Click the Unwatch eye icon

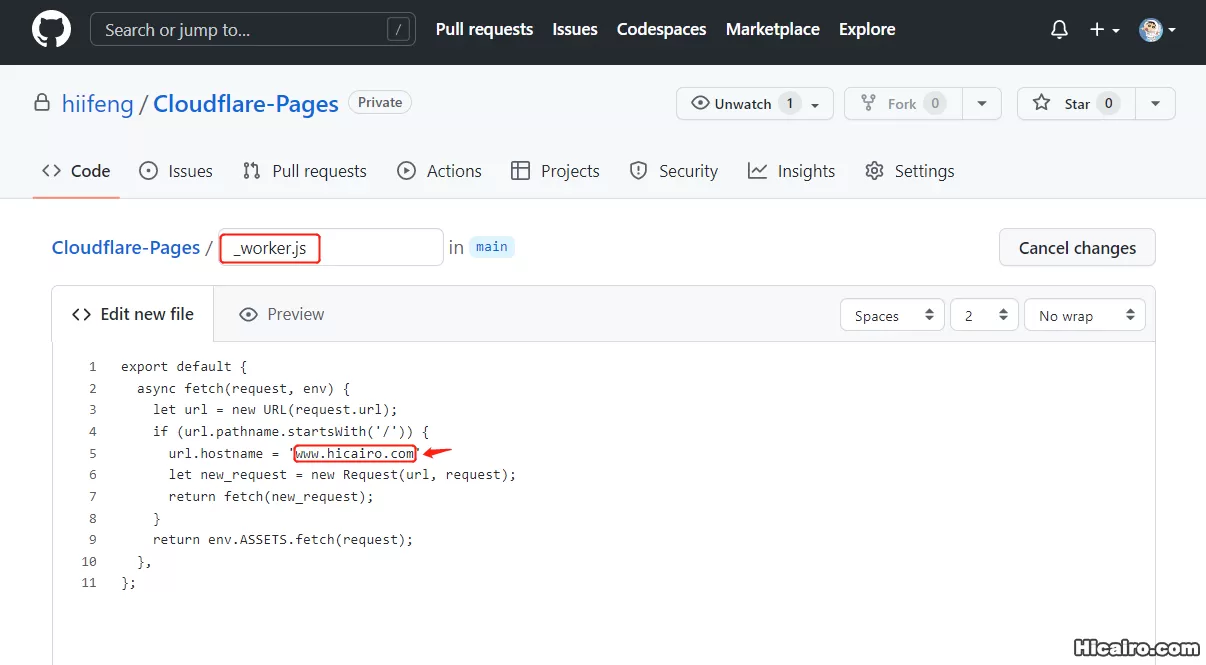[701, 103]
